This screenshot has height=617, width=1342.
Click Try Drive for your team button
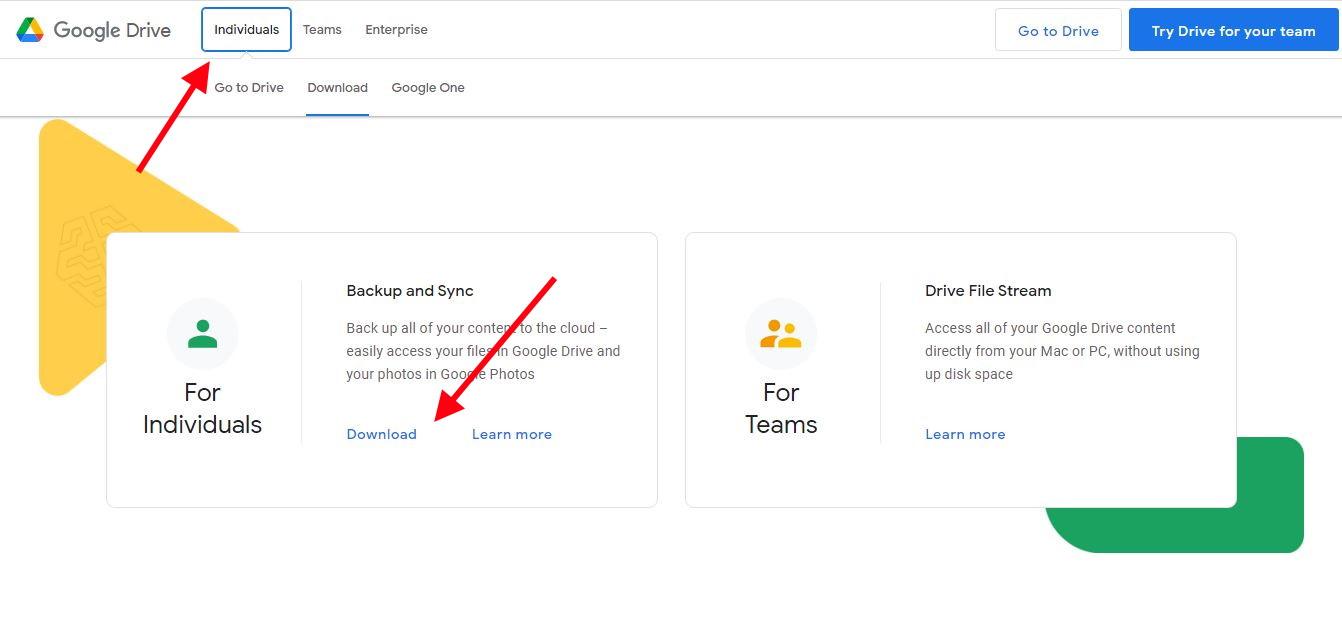1233,30
